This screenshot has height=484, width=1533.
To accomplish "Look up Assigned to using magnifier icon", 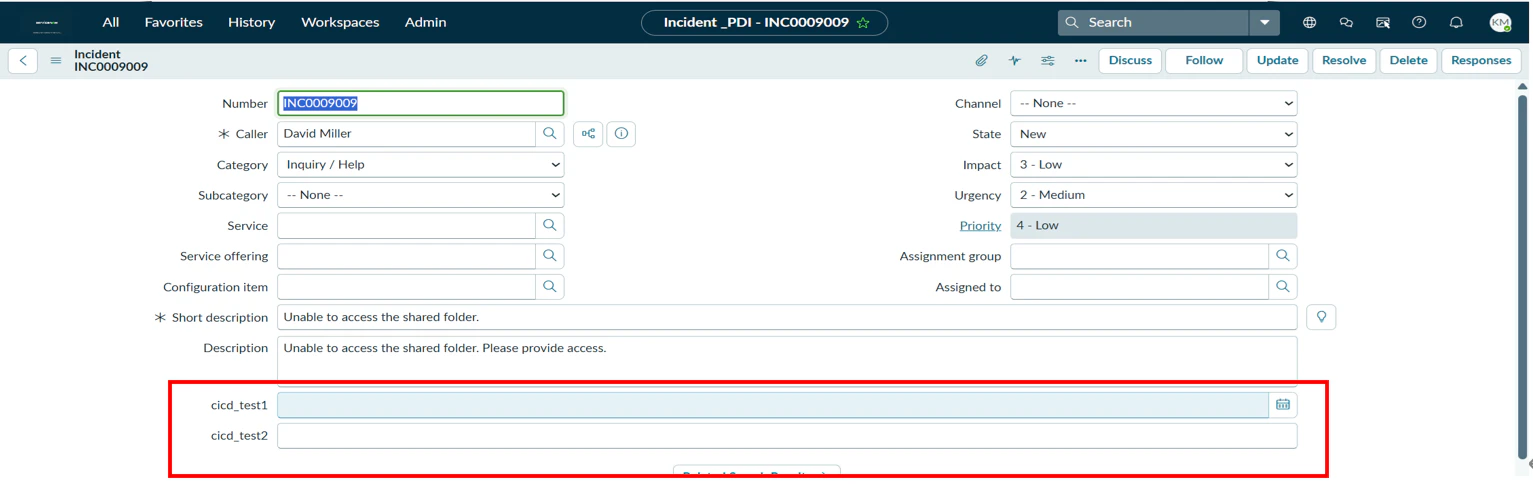I will coord(1283,286).
